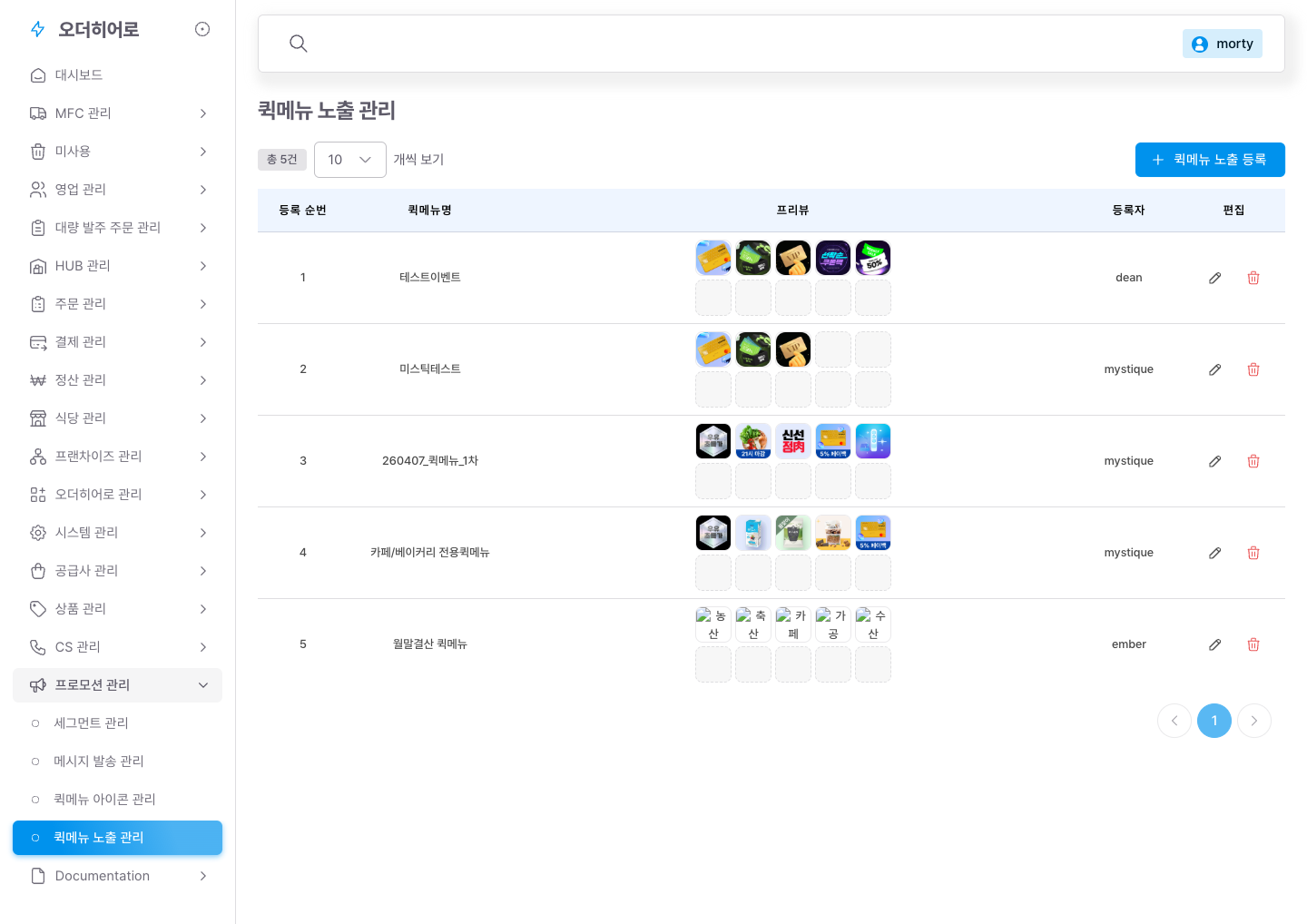Expand the Documentation chevron
This screenshot has height=924, width=1307.
tap(203, 876)
